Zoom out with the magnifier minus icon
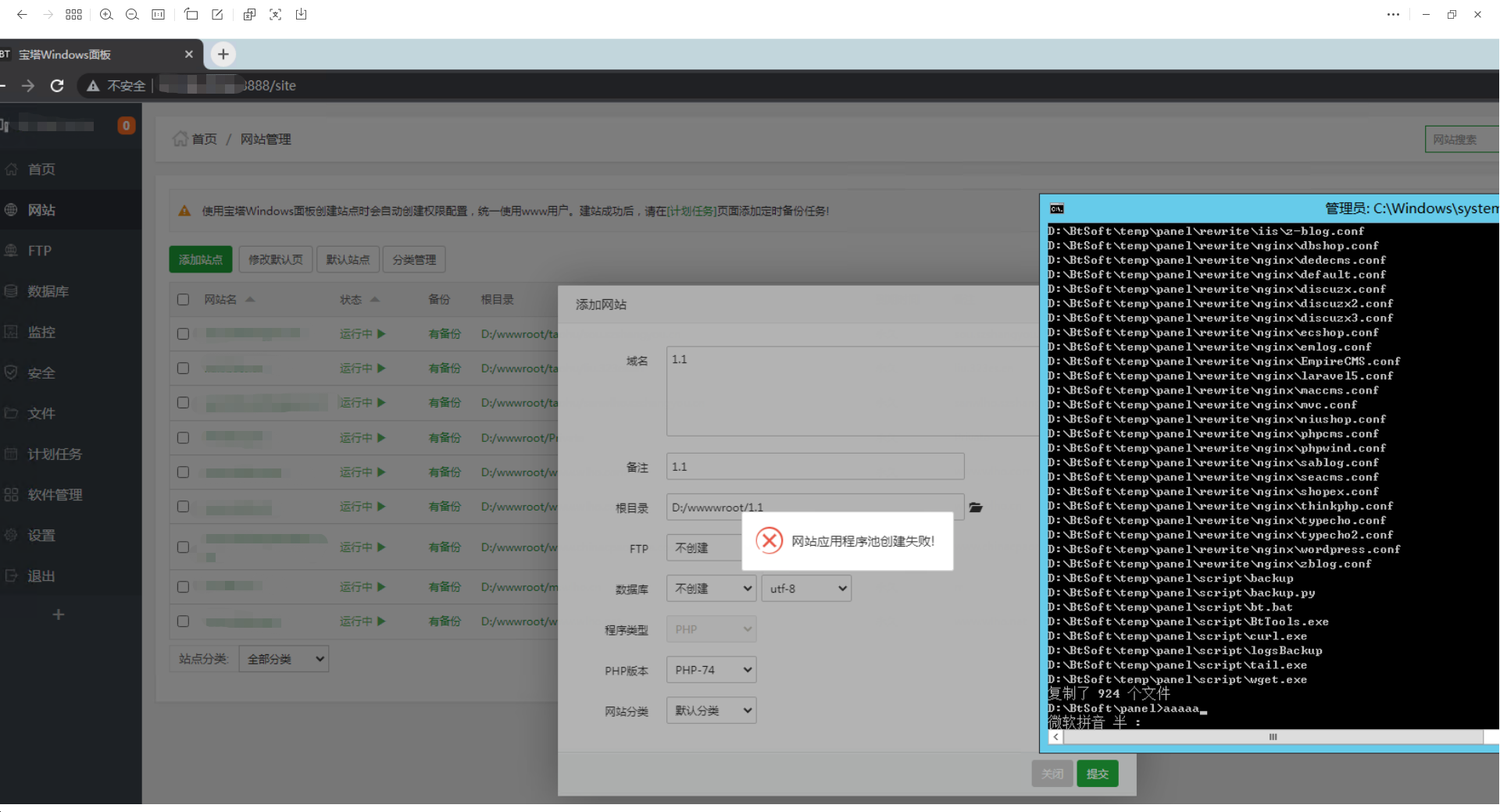The image size is (1500, 812). (x=132, y=14)
